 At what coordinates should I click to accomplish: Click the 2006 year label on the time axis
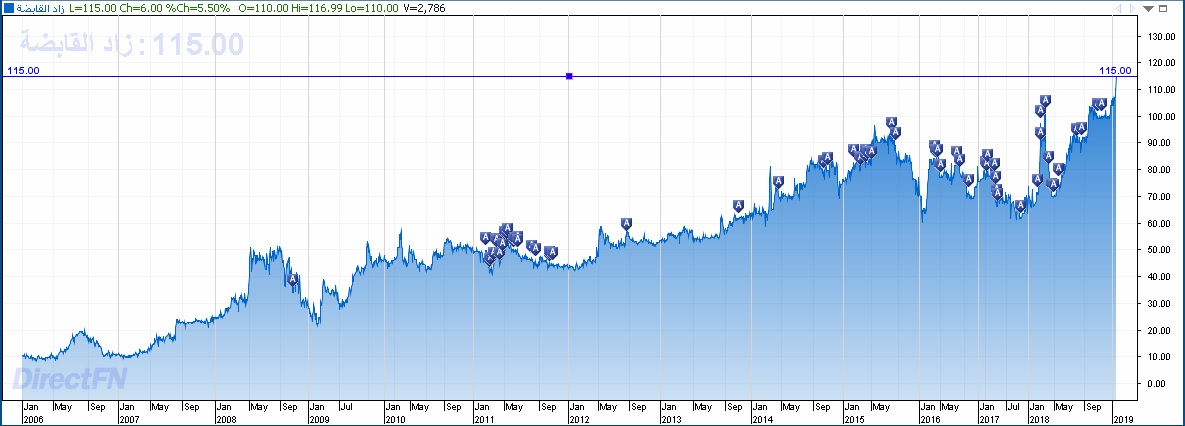pos(33,419)
